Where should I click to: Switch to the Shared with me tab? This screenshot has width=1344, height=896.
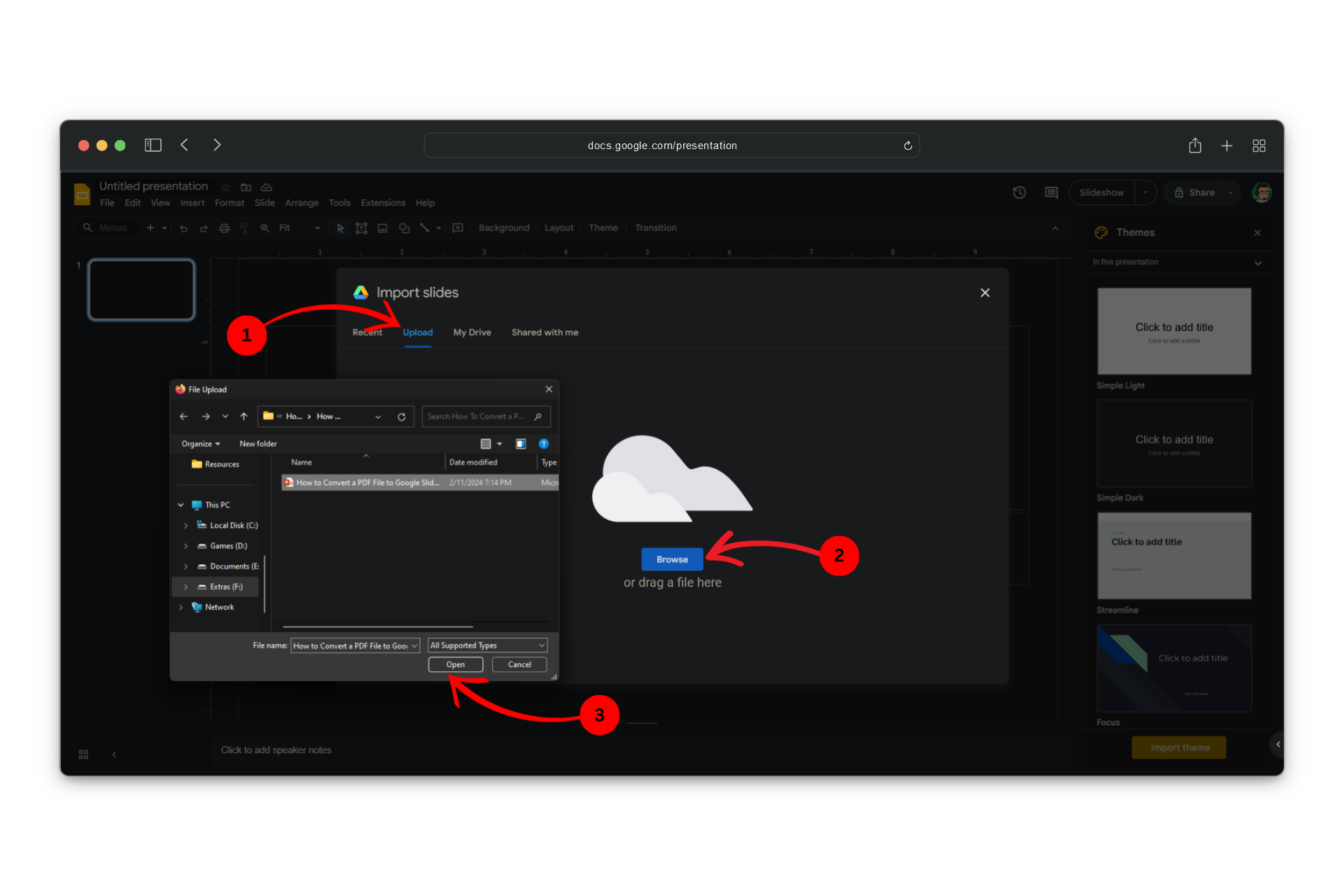click(x=545, y=332)
